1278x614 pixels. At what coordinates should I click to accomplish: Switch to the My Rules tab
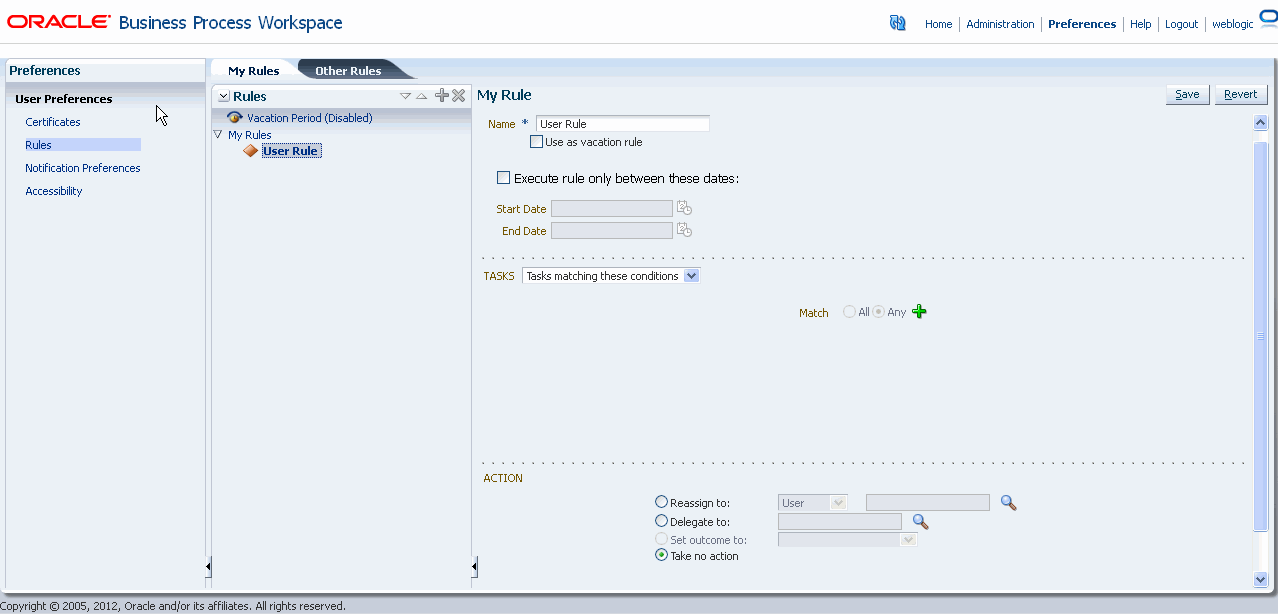(x=254, y=71)
